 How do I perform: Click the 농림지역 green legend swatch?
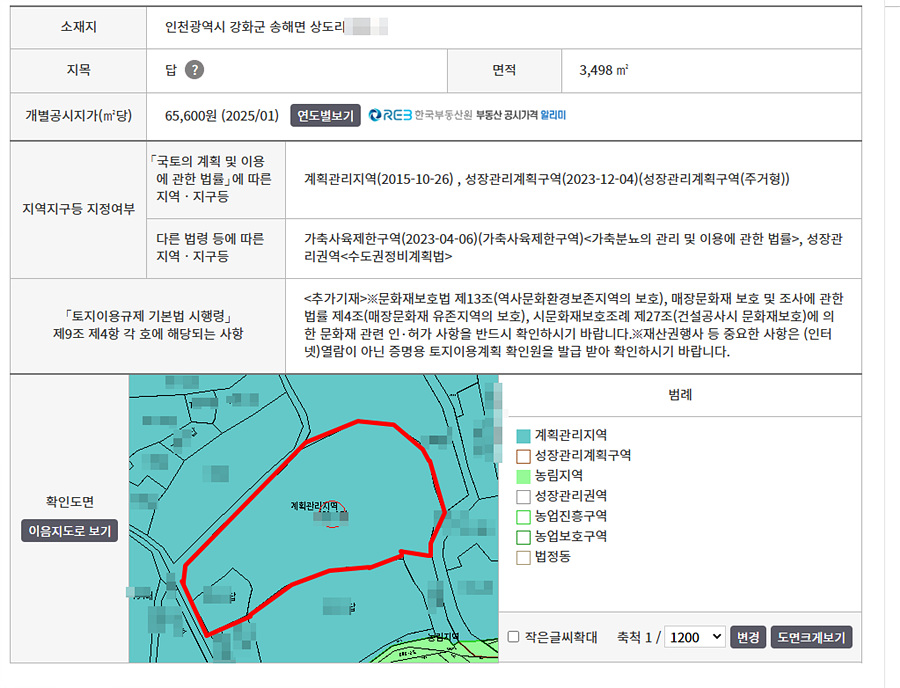522,476
